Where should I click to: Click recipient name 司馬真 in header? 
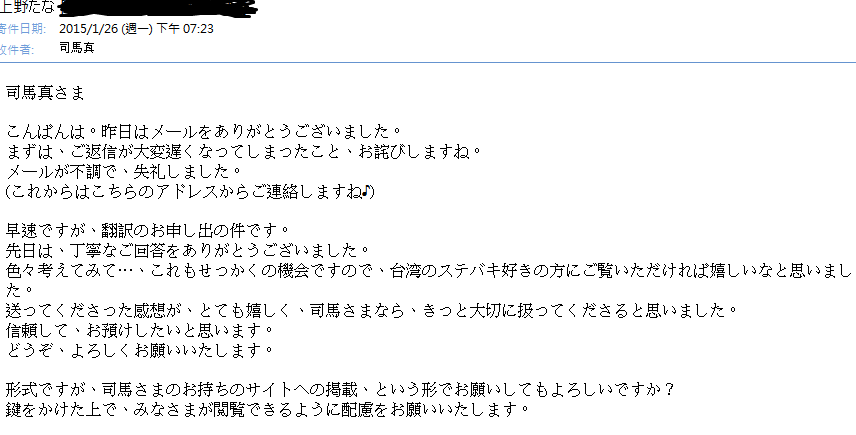pos(76,48)
